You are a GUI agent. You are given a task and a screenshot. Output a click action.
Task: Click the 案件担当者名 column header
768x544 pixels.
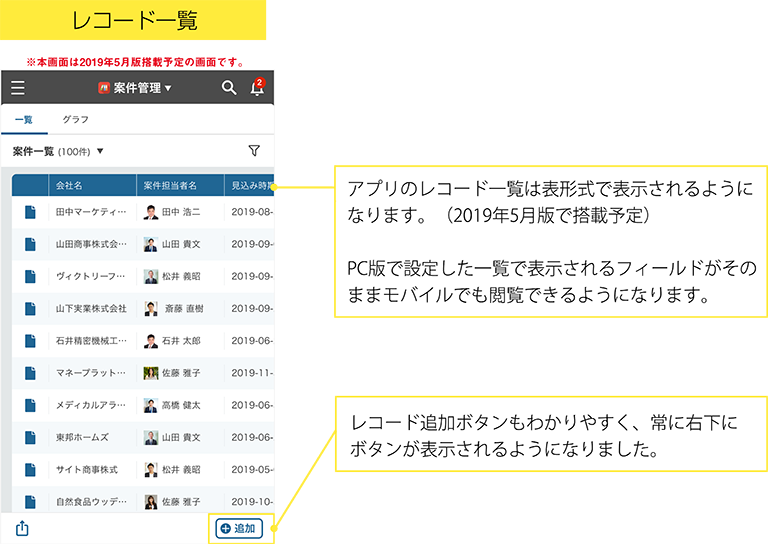pyautogui.click(x=180, y=186)
